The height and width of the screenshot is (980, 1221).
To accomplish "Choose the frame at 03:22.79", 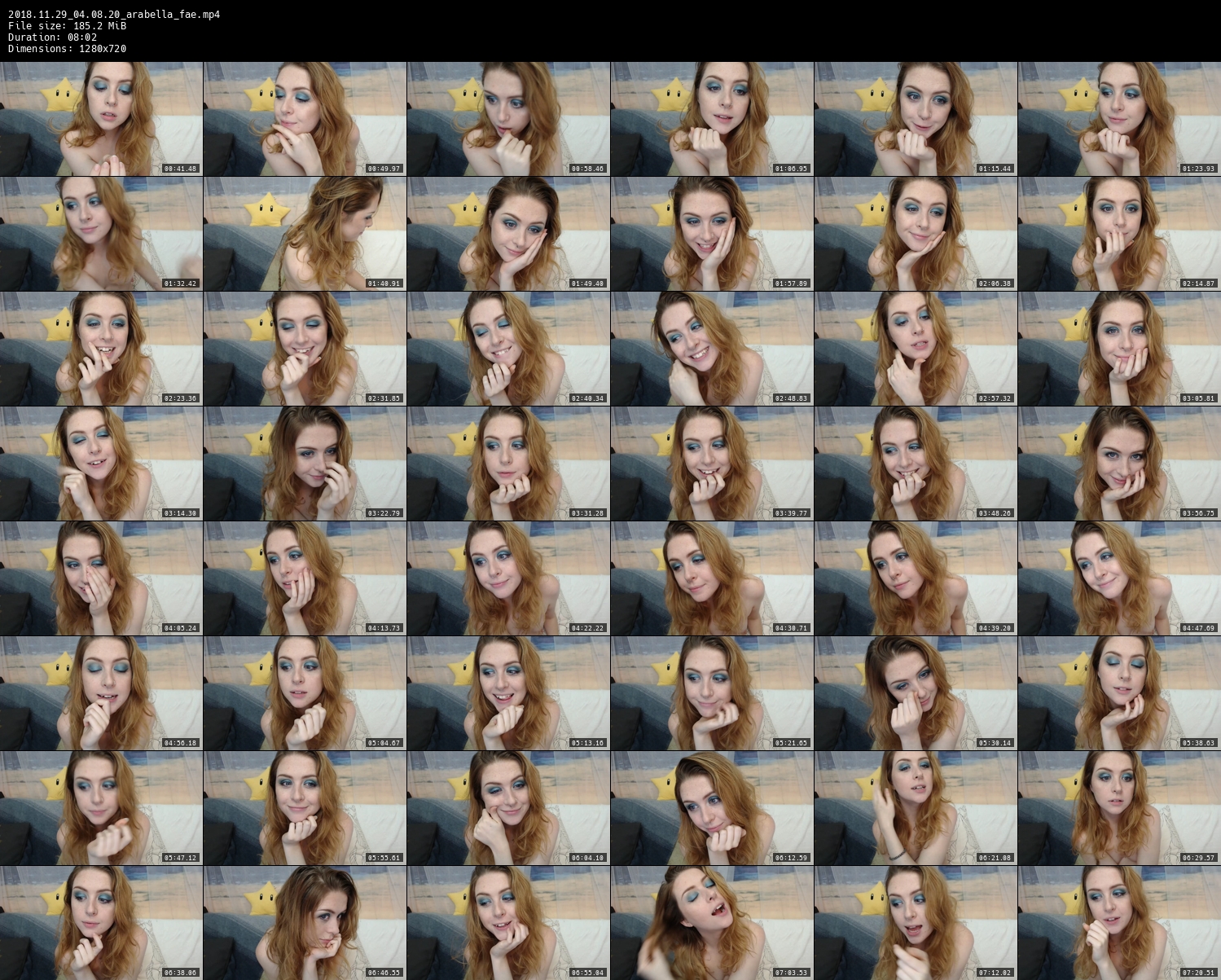I will point(305,464).
